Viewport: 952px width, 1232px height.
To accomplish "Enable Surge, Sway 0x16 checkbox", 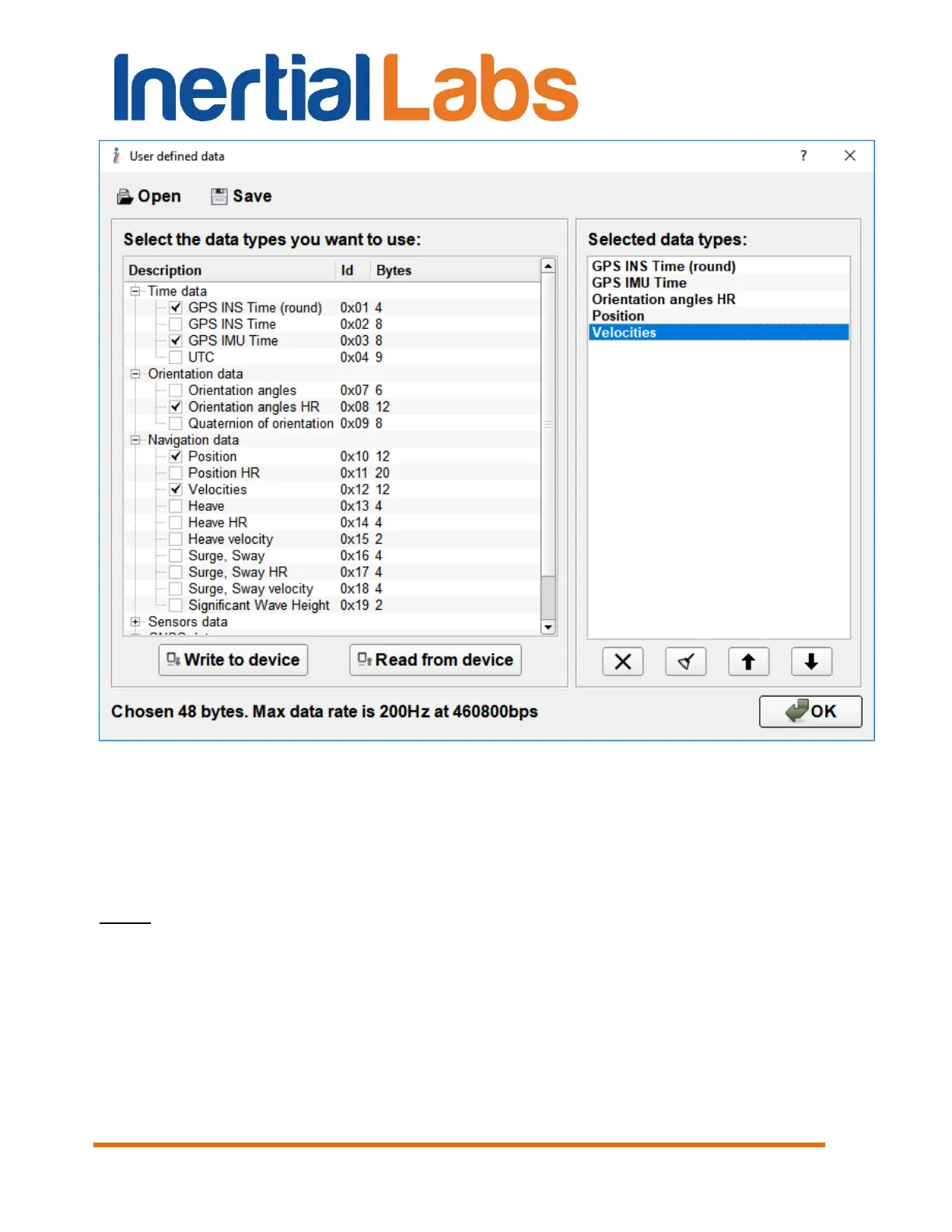I will [176, 555].
